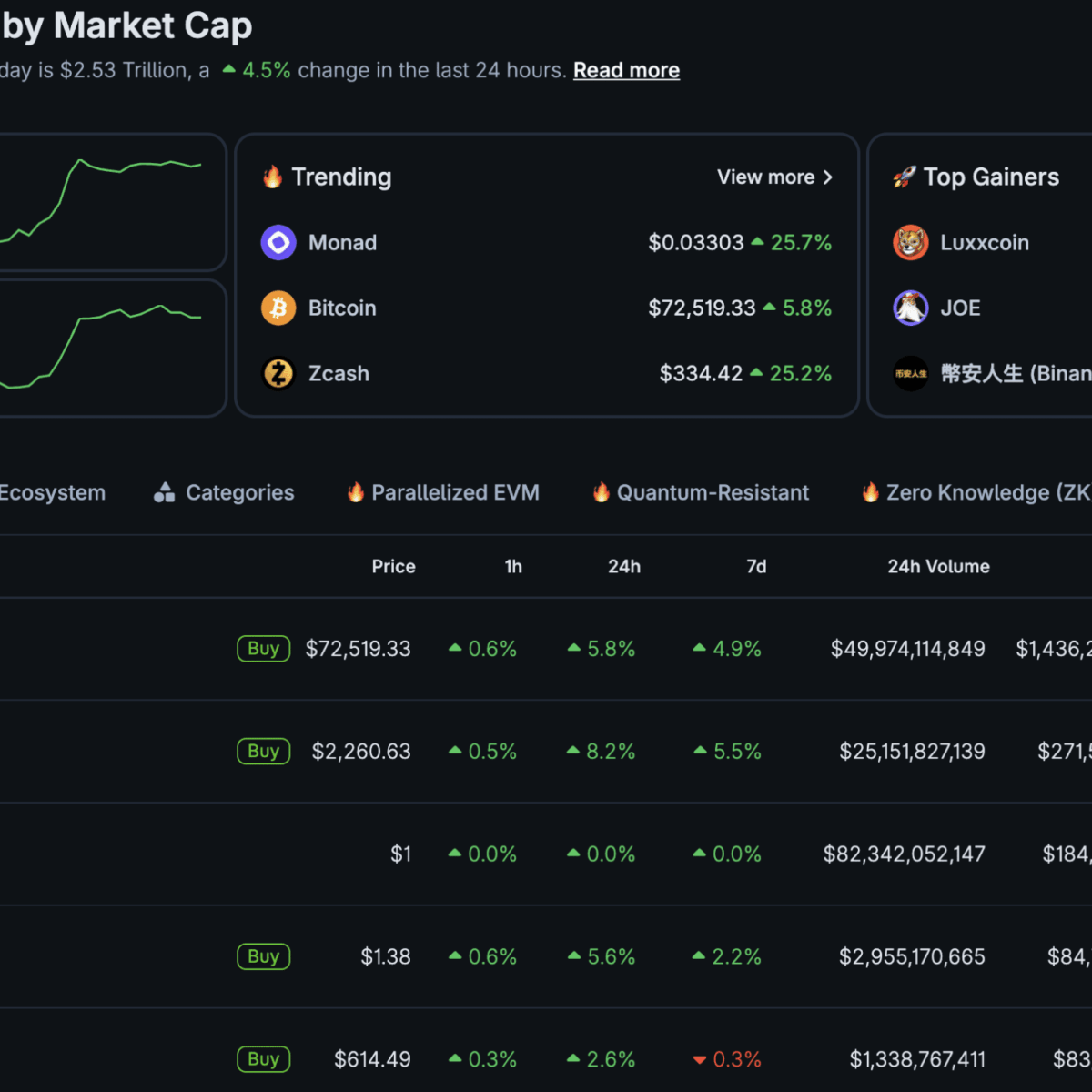
Task: Click the Monad coin icon in Trending
Action: [278, 243]
